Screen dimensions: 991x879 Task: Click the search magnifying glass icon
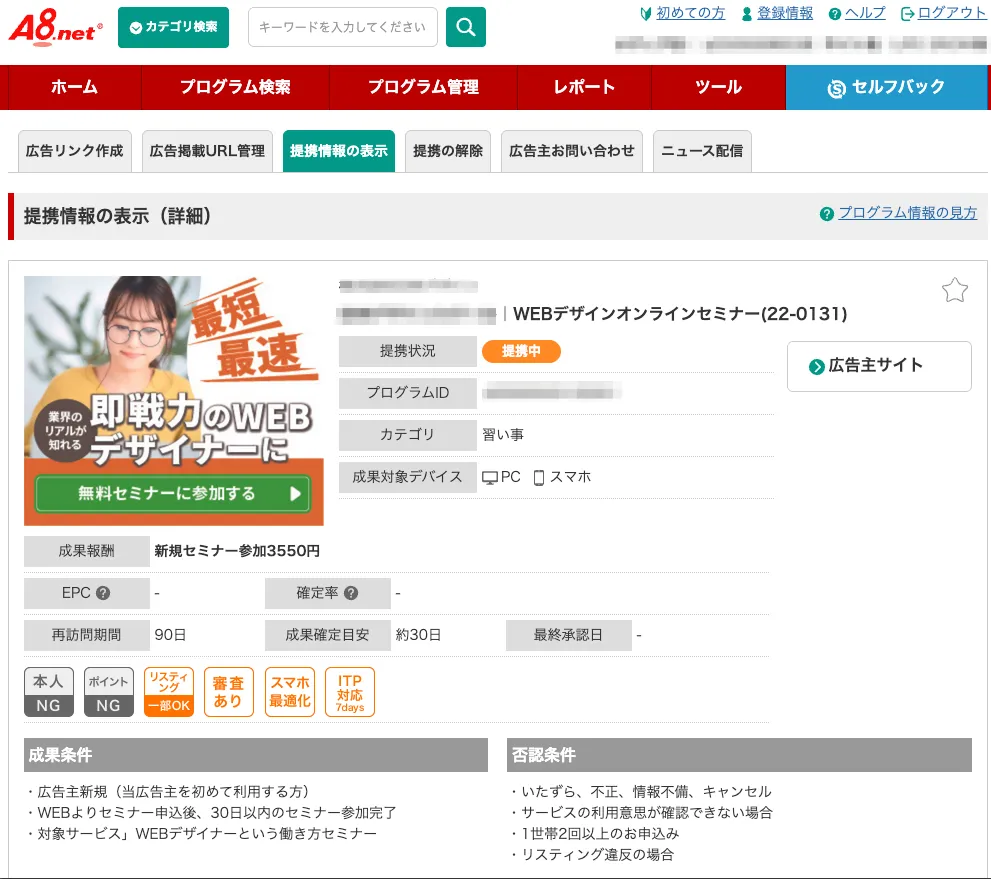coord(465,28)
